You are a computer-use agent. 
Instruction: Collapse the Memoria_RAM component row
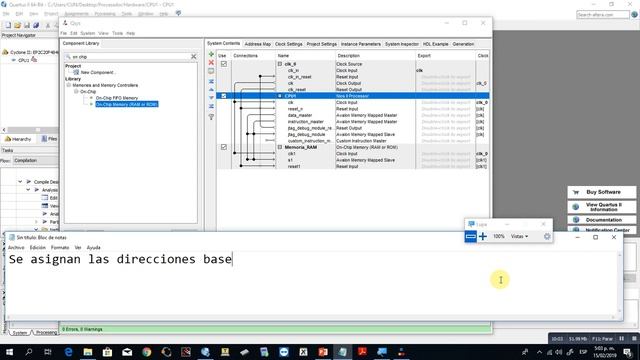(x=280, y=147)
